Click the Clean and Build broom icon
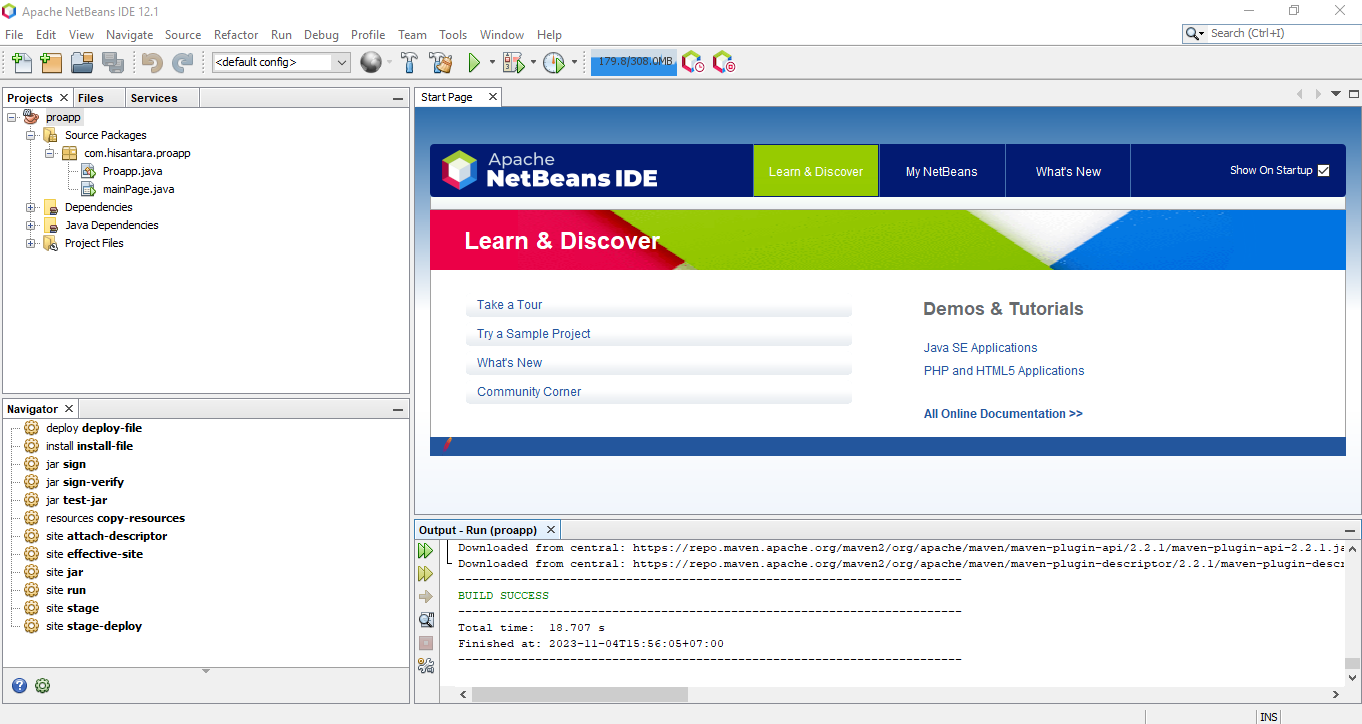This screenshot has width=1362, height=724. pos(440,63)
